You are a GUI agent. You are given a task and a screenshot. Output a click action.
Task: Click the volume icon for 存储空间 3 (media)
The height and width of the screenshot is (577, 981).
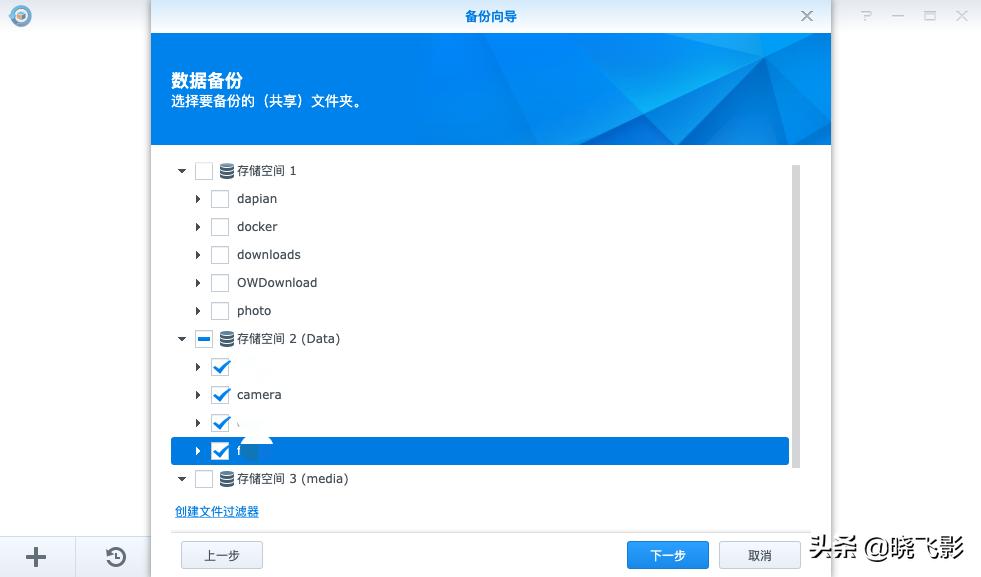click(228, 478)
